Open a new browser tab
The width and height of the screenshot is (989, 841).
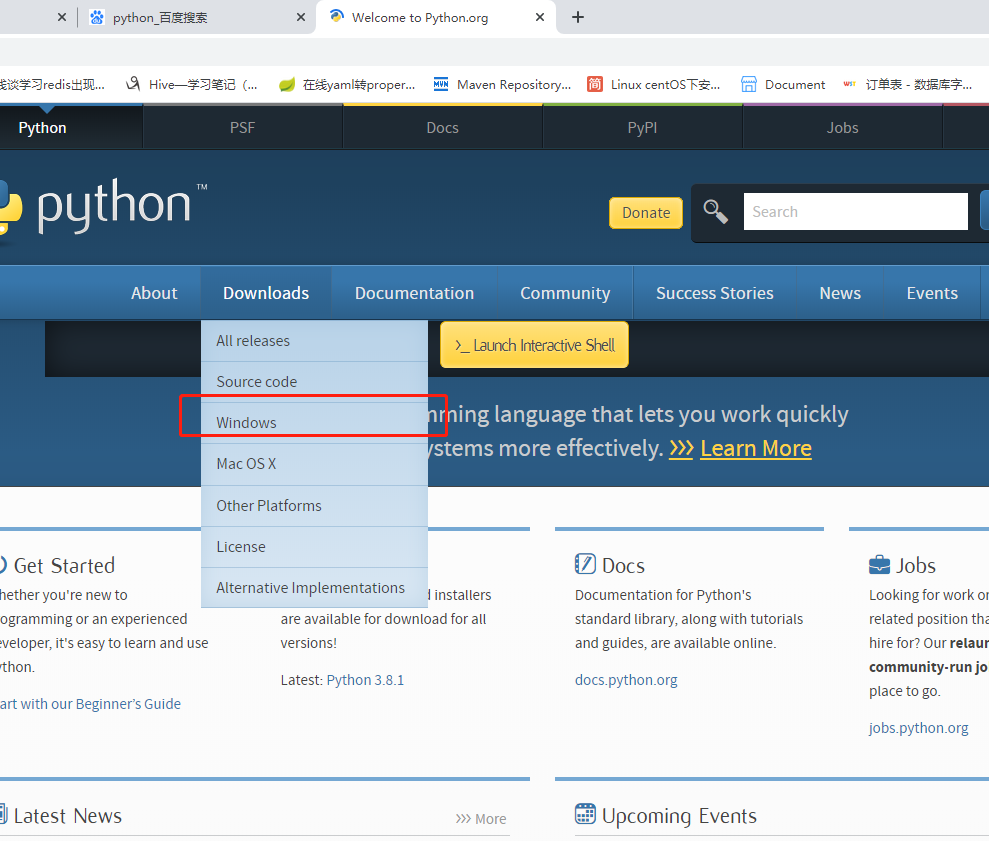click(x=578, y=17)
